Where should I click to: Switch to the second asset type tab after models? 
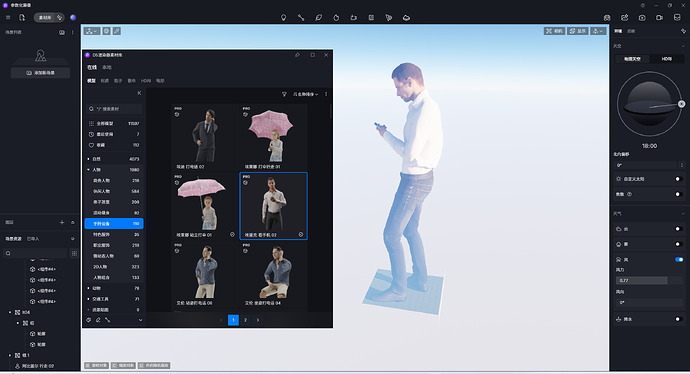[x=105, y=81]
